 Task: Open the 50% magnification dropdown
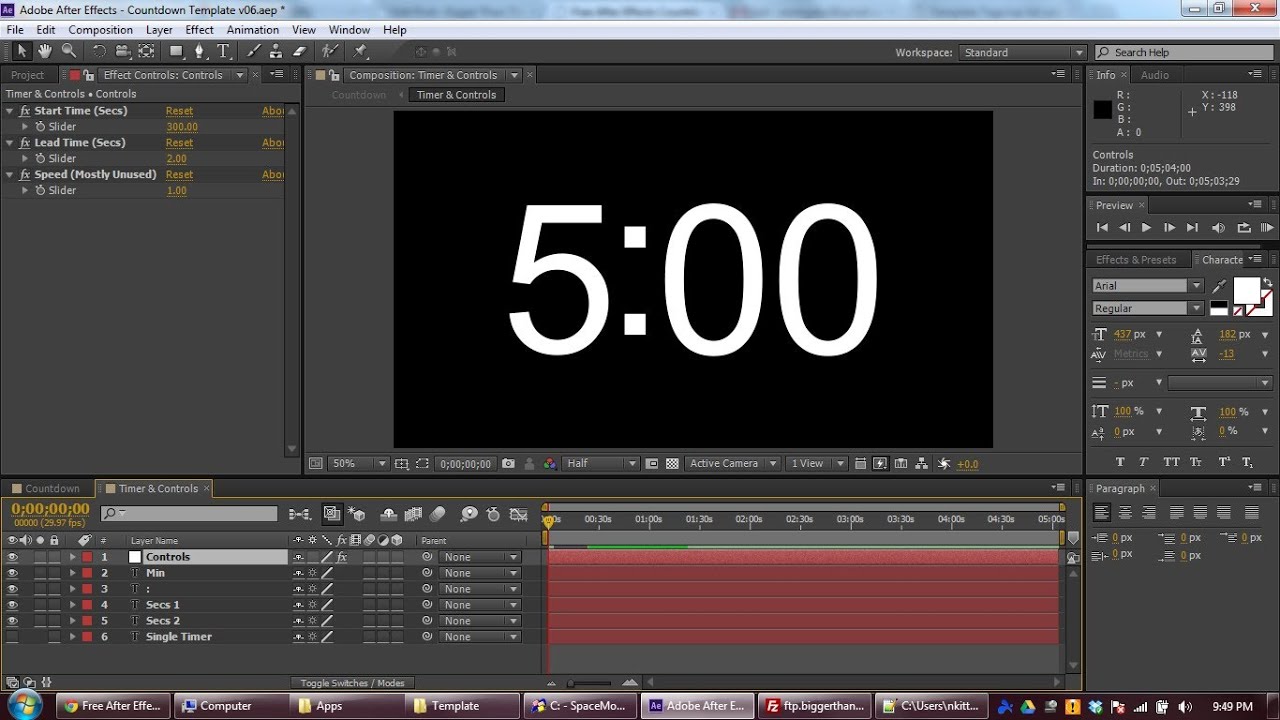[x=358, y=464]
